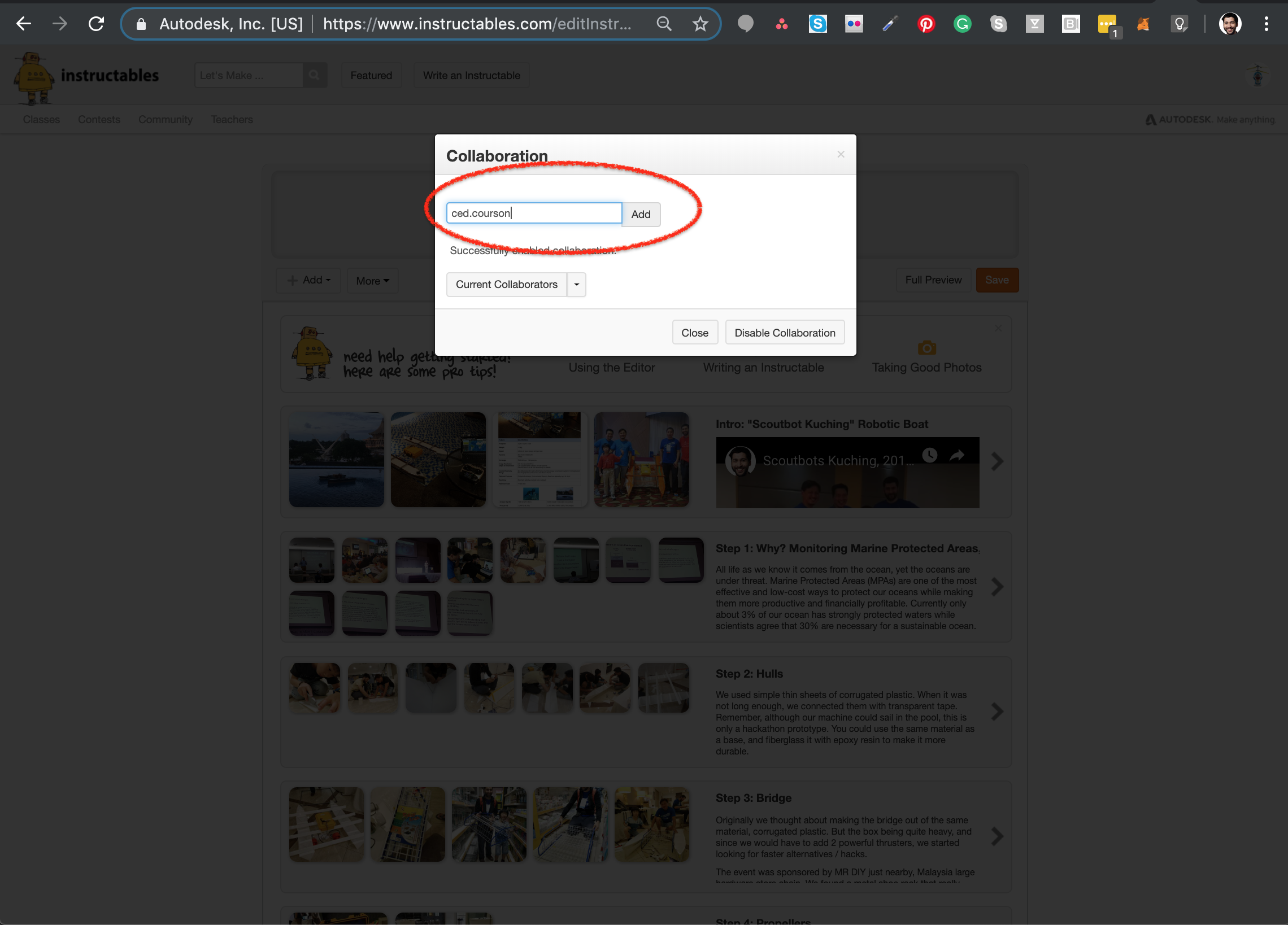Open the Teachers menu item
The width and height of the screenshot is (1288, 925).
pos(232,119)
